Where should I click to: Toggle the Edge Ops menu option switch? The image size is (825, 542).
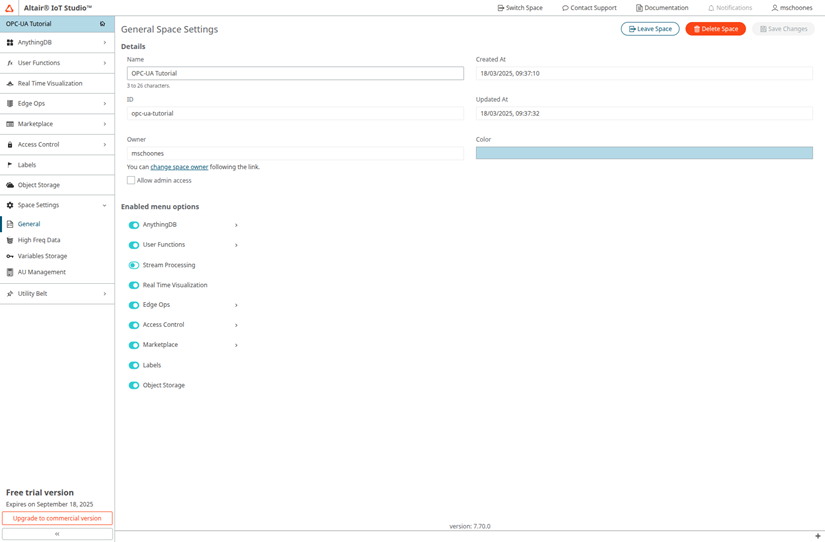(134, 305)
